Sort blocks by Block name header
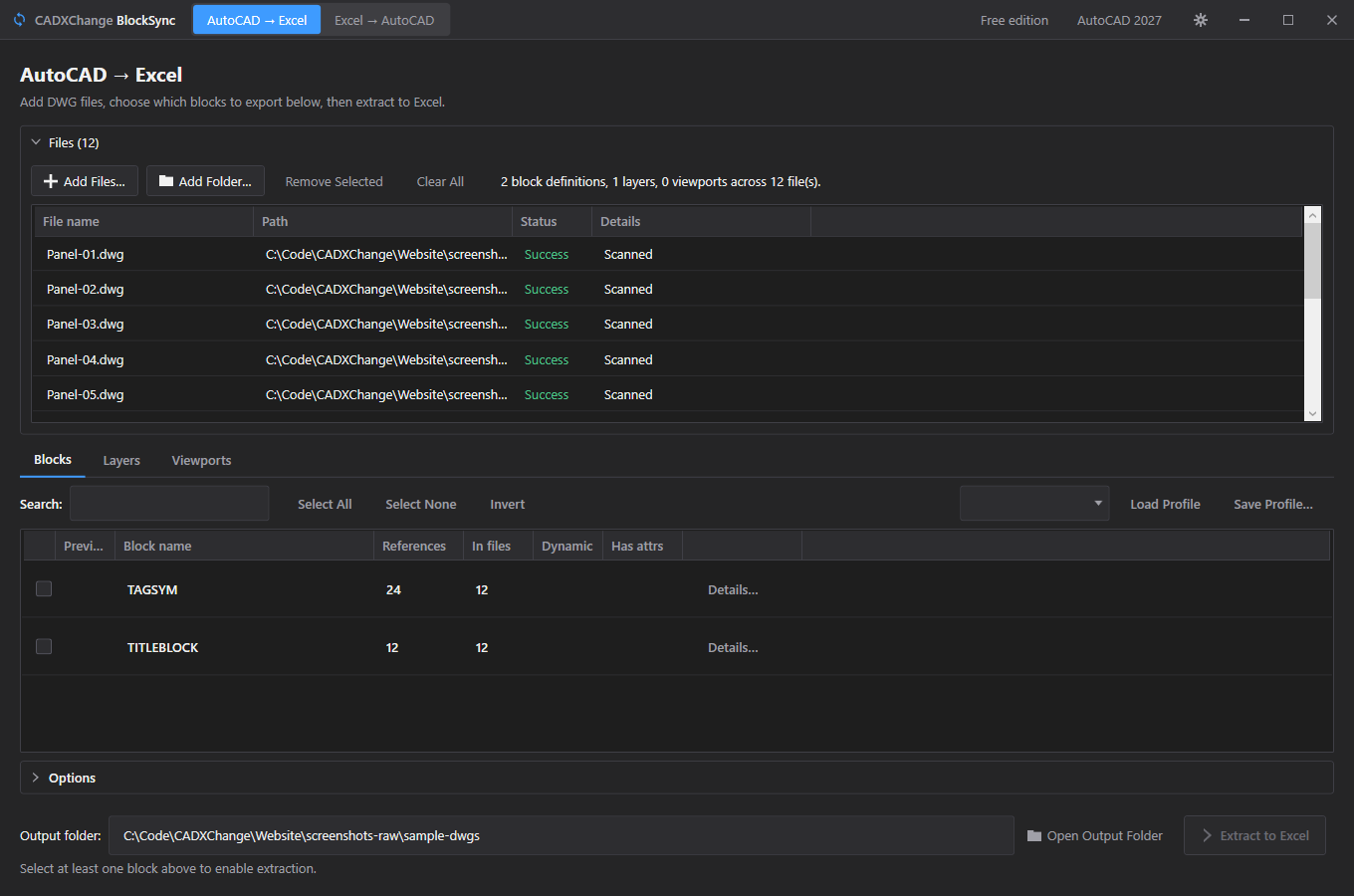Viewport: 1354px width, 896px height. (244, 546)
